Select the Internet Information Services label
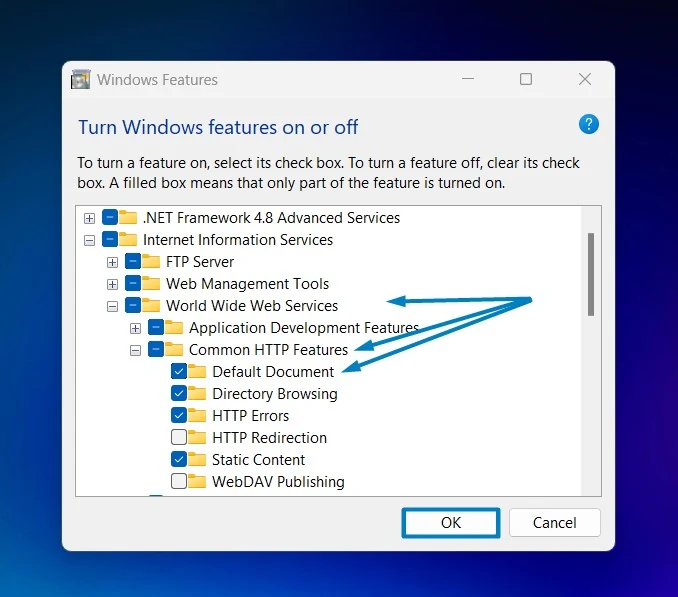Viewport: 678px width, 597px height. (238, 239)
